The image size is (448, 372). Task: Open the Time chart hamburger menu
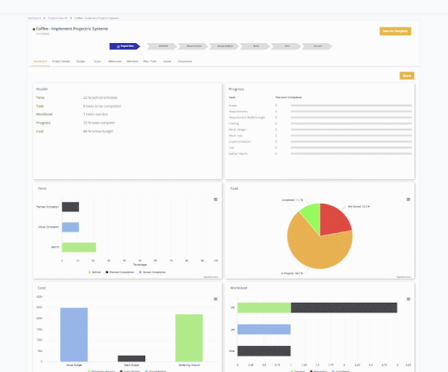(x=215, y=199)
